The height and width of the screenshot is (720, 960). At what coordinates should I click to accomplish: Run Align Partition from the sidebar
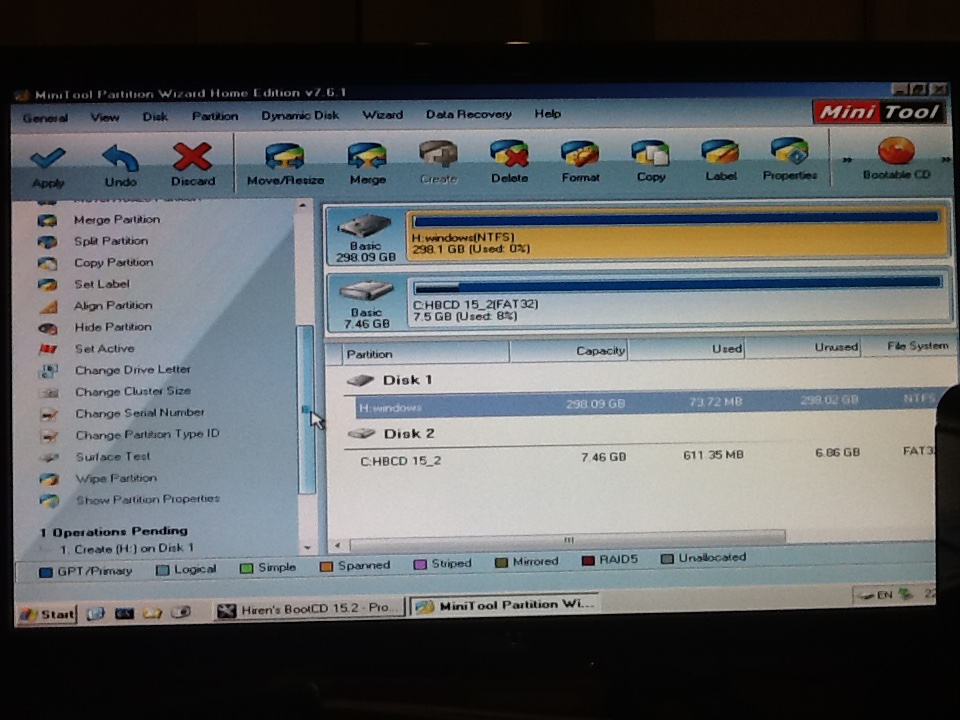[x=113, y=306]
